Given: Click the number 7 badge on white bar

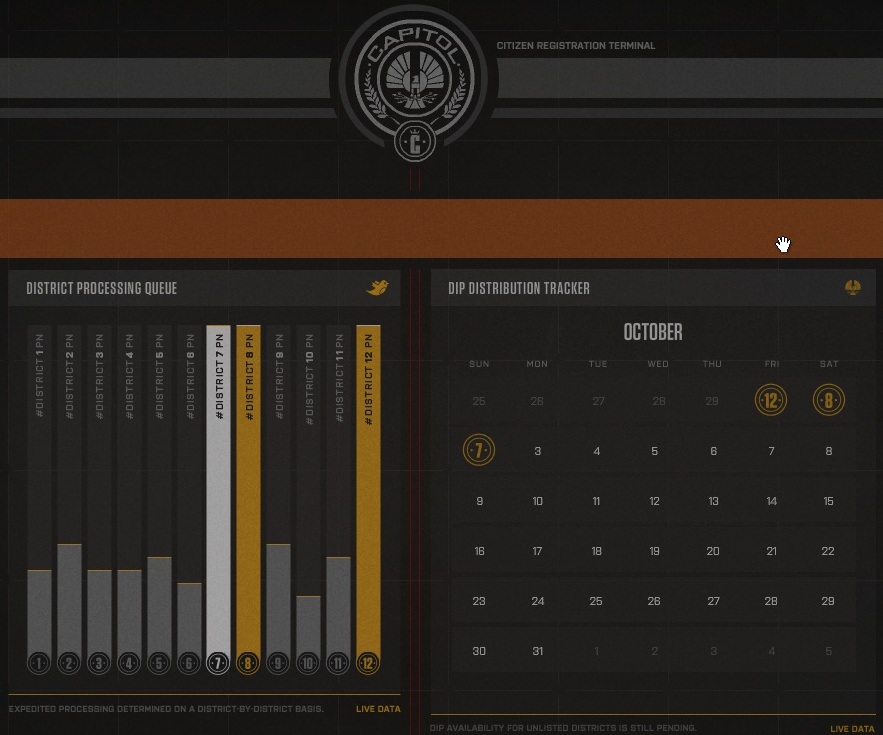Looking at the screenshot, I should [x=218, y=662].
